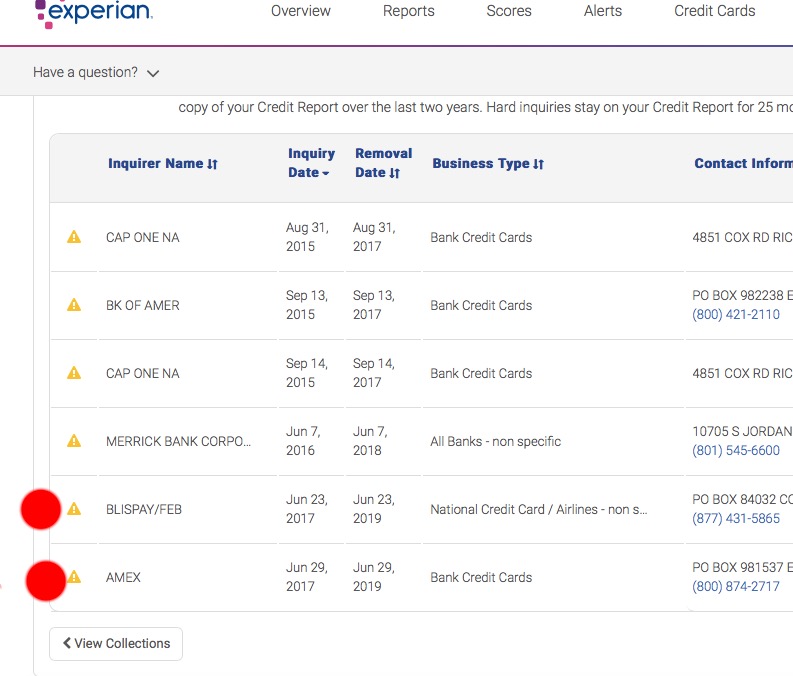This screenshot has width=793, height=676.
Task: Click warning icon beside BLISPAY/FEB
Action: [x=74, y=509]
